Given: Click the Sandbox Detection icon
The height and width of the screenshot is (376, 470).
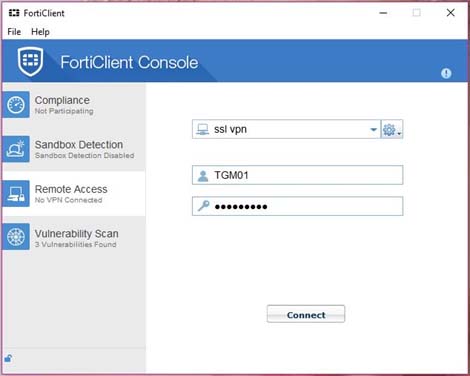Looking at the screenshot, I should [x=16, y=149].
